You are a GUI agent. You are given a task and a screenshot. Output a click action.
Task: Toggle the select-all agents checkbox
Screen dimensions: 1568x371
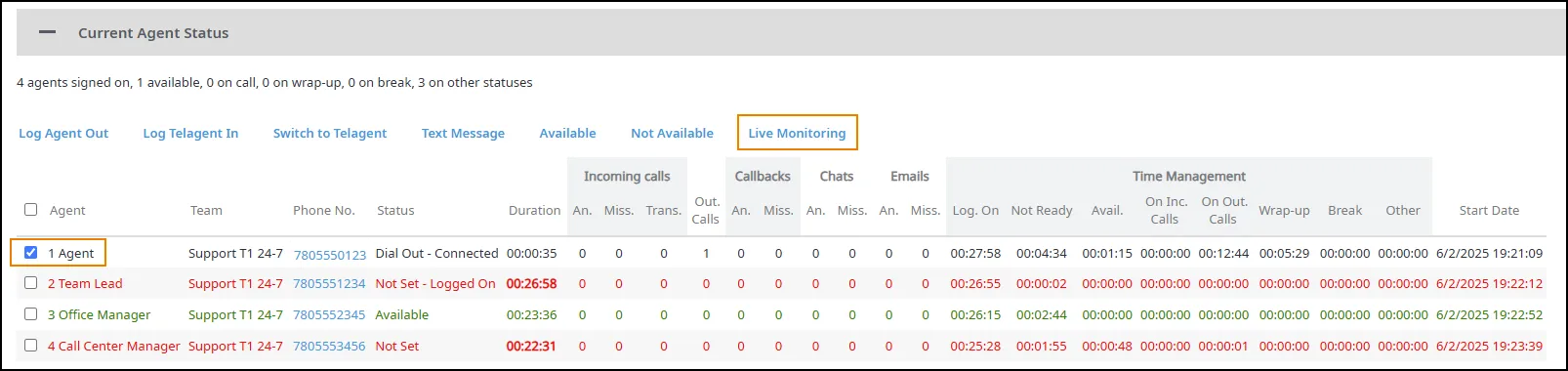(30, 209)
